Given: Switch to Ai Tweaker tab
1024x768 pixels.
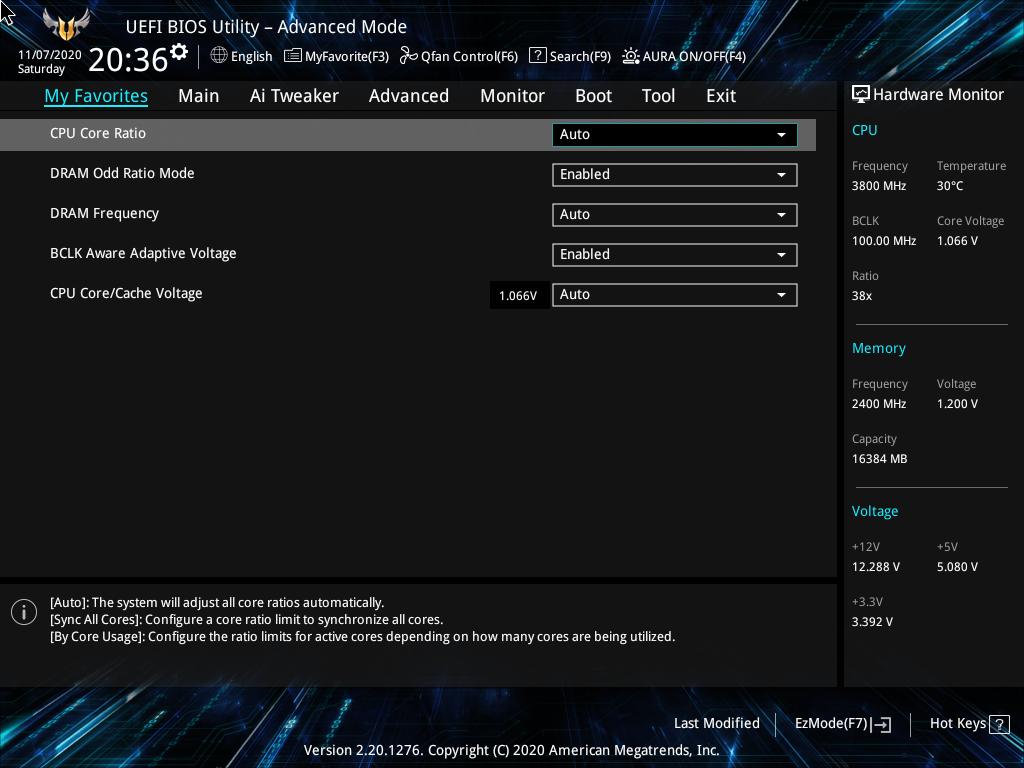Looking at the screenshot, I should click(x=294, y=96).
